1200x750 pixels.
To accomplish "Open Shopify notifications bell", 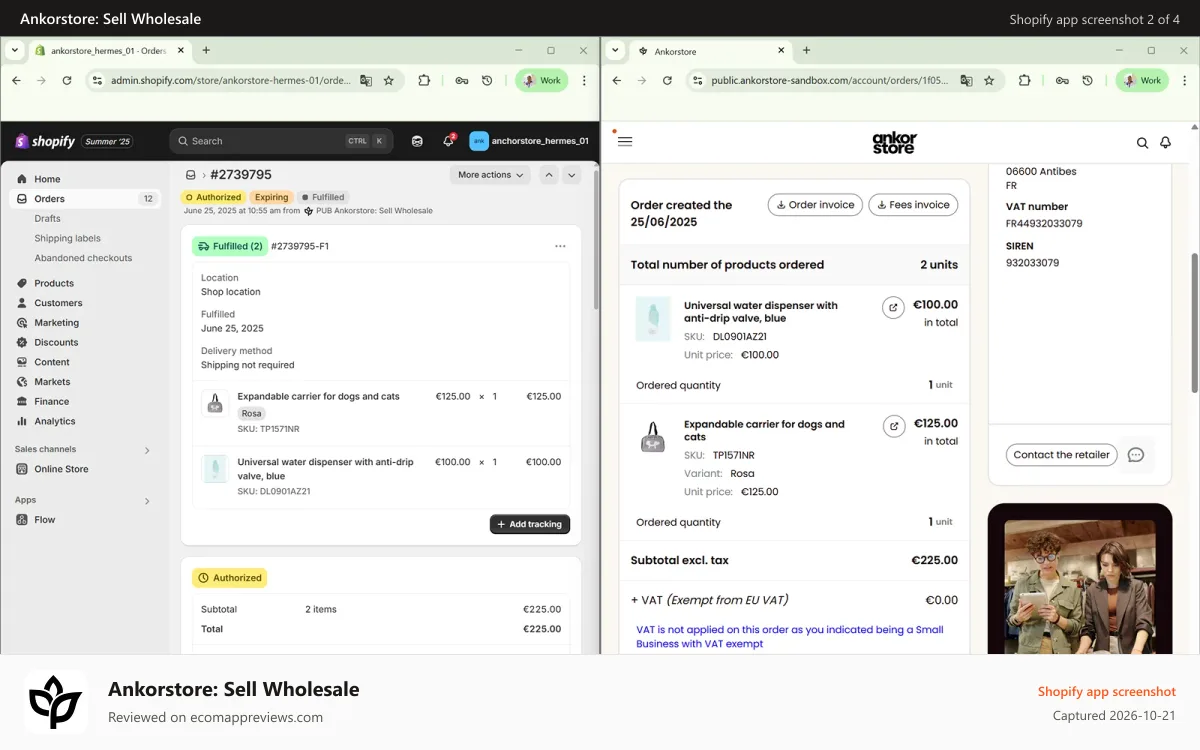I will [448, 141].
